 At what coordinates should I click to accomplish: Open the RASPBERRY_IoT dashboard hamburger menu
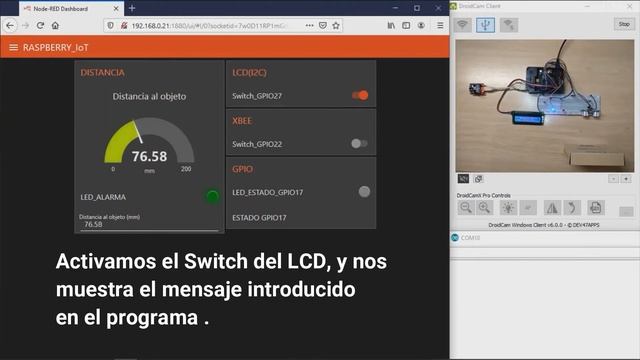[x=13, y=47]
